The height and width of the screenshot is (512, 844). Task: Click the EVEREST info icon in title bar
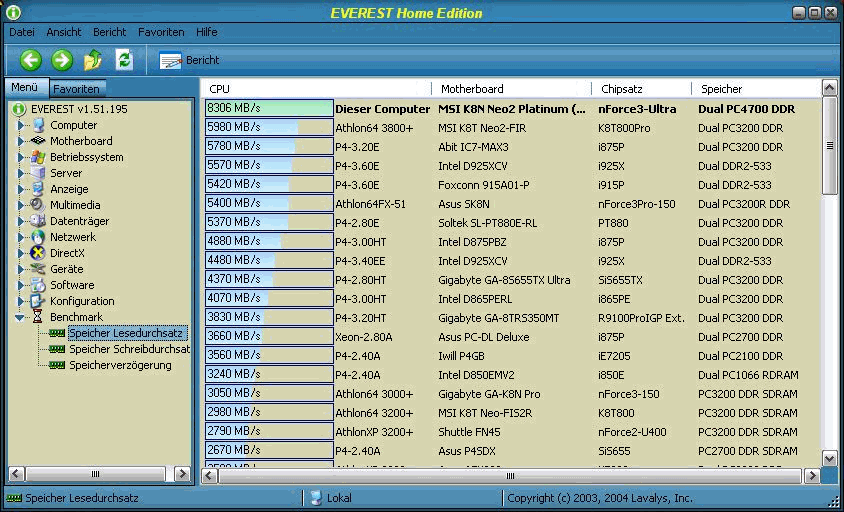point(13,12)
